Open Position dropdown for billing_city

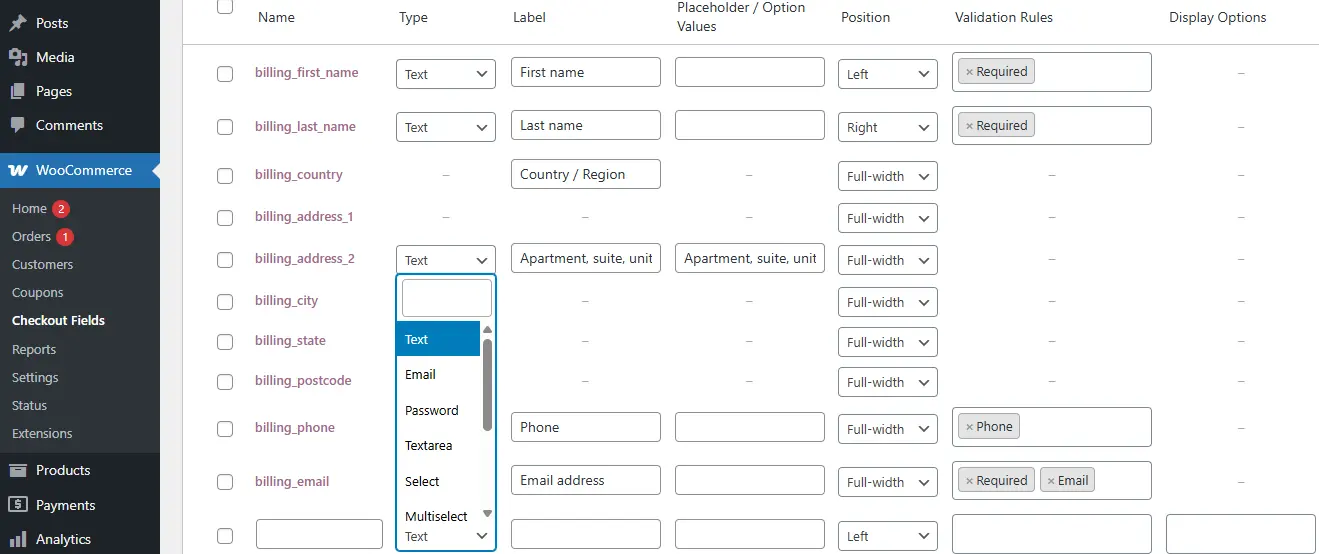tap(888, 302)
